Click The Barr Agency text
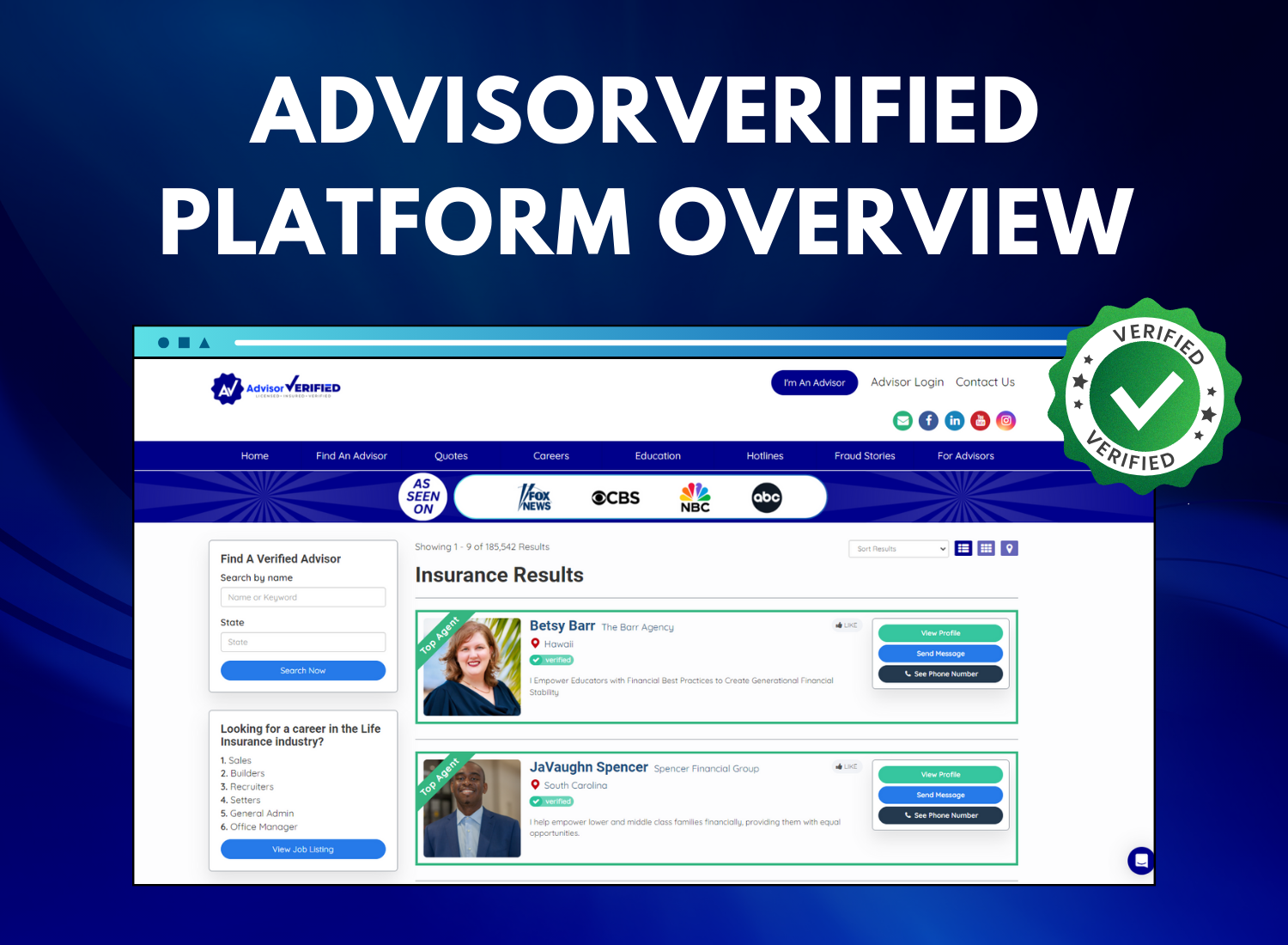This screenshot has height=945, width=1288. point(637,627)
